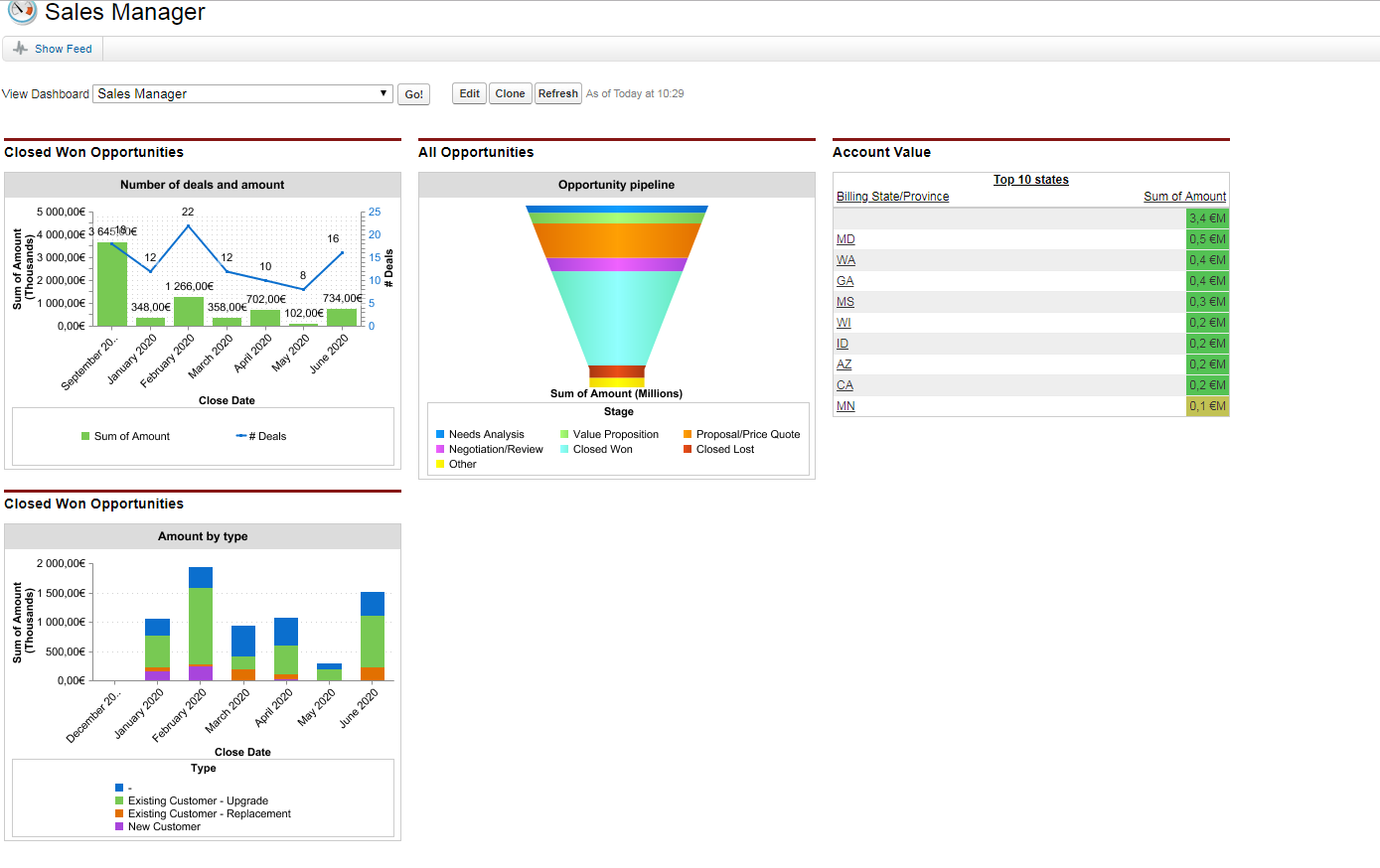Open the Top 10 states report link
The width and height of the screenshot is (1380, 868).
tap(1031, 180)
